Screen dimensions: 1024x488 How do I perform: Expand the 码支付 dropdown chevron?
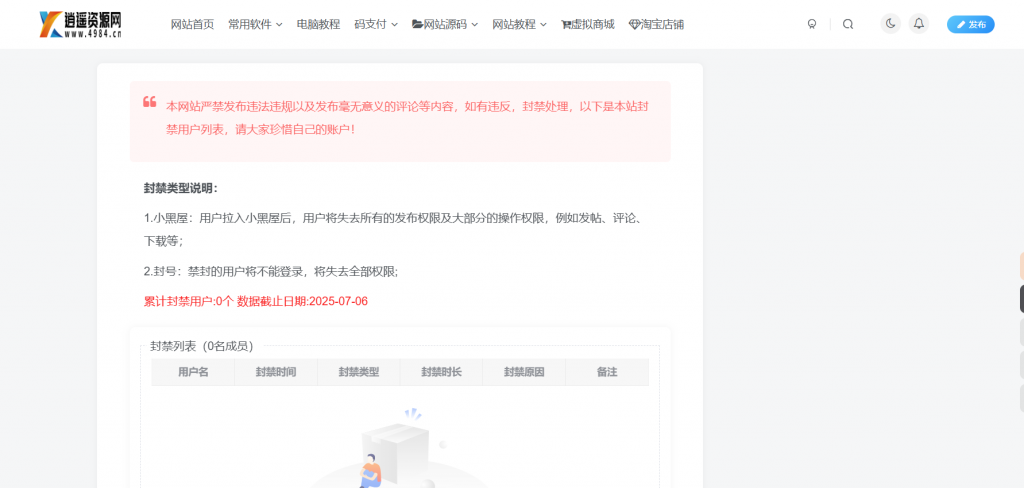point(394,25)
